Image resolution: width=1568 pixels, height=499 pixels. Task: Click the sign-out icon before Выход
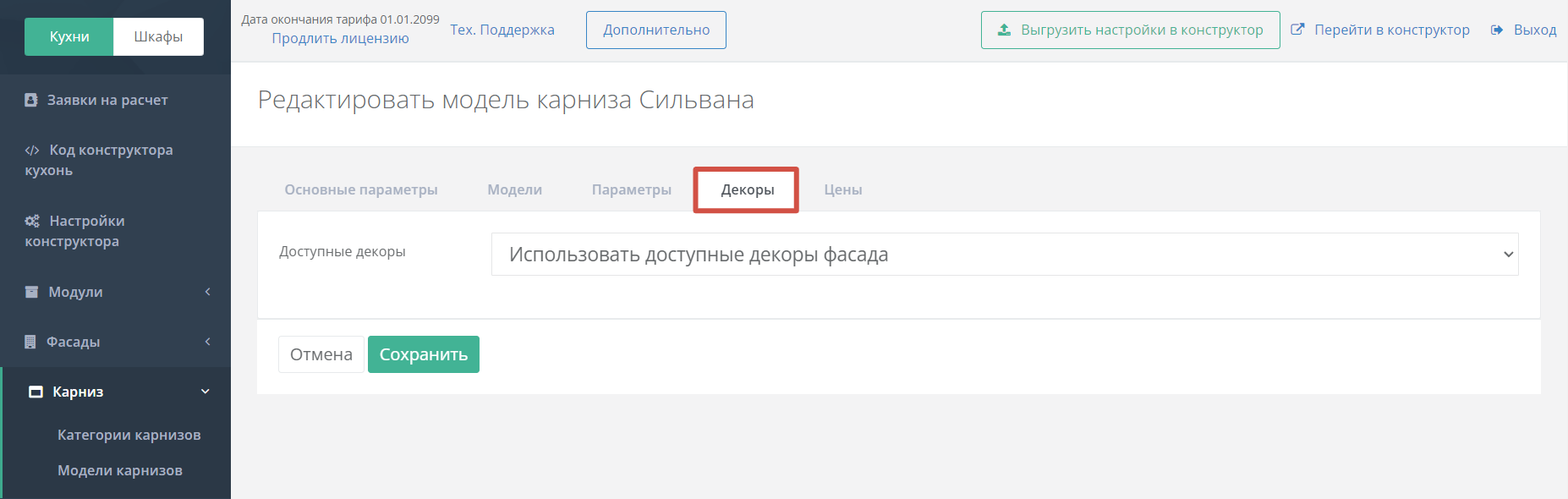pyautogui.click(x=1497, y=30)
